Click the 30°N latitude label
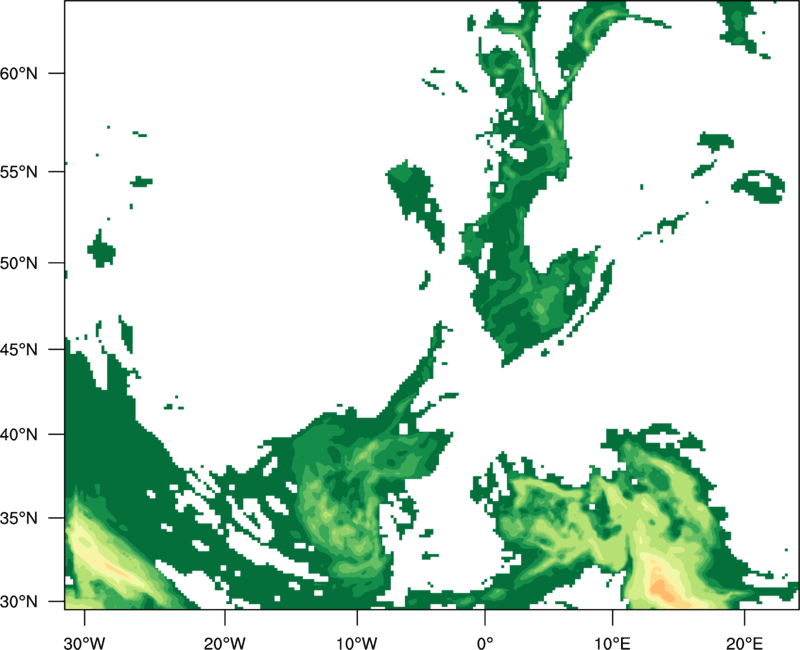The height and width of the screenshot is (650, 800). coord(19,602)
